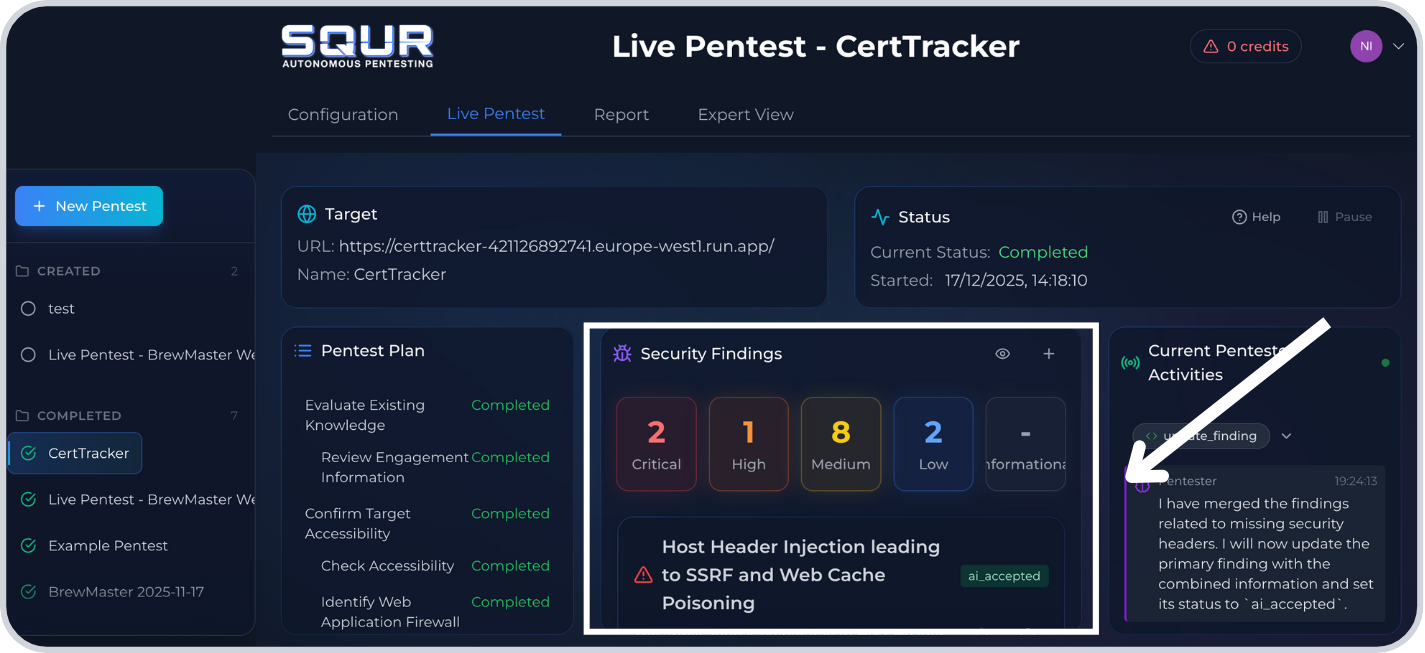The height and width of the screenshot is (653, 1425).
Task: Click the Status pulse icon
Action: (x=880, y=217)
